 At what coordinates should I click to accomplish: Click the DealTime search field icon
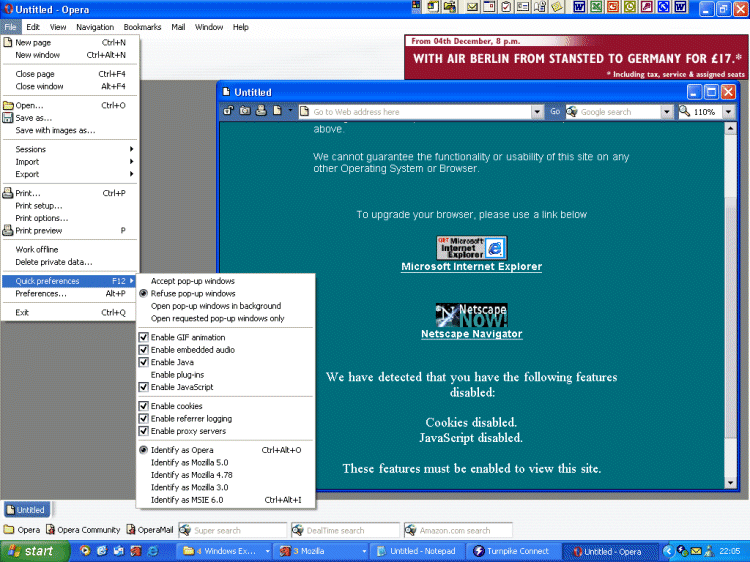(x=298, y=530)
